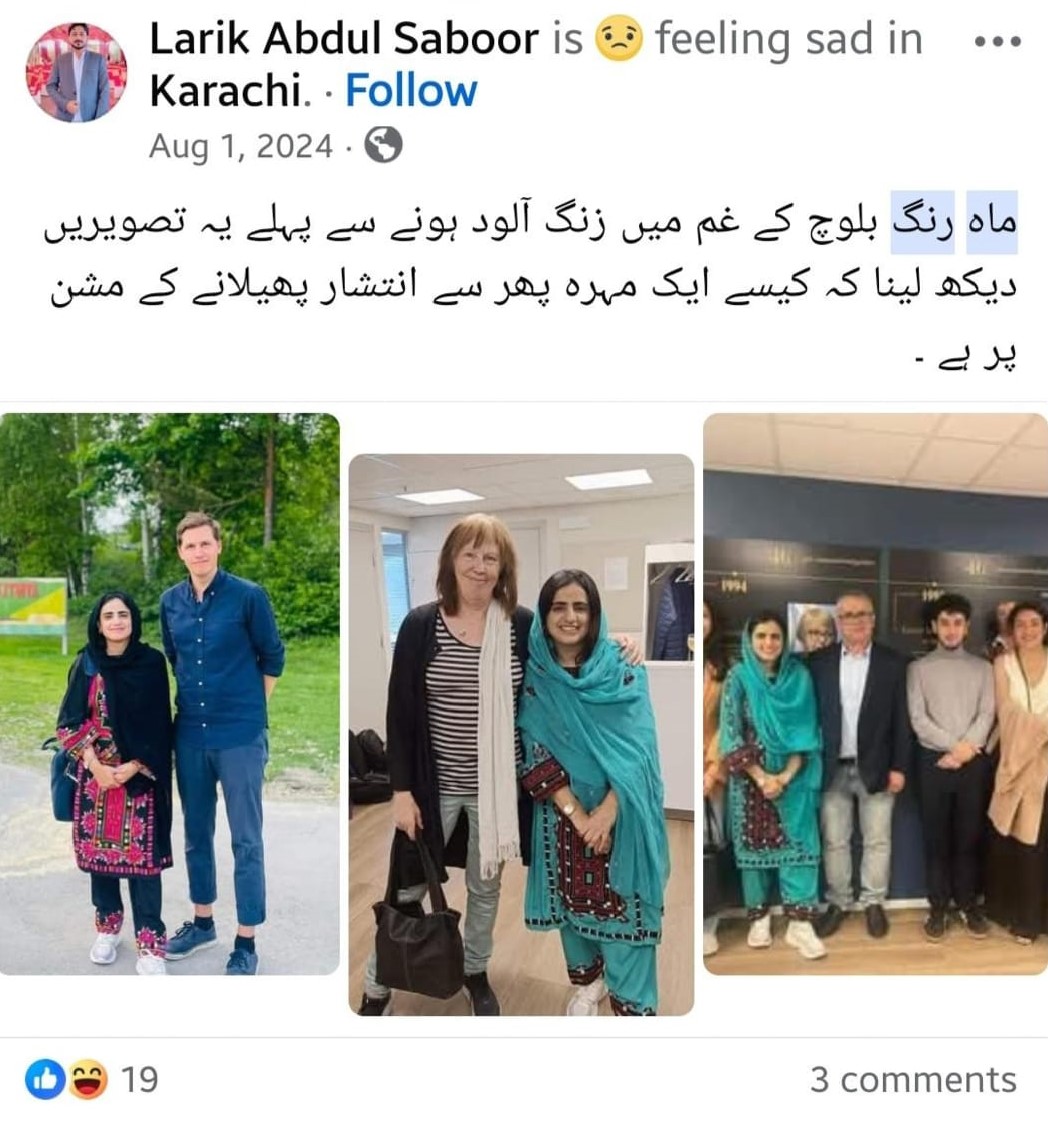1048x1124 pixels.
Task: Click the laughing haha reaction icon
Action: [88, 1080]
